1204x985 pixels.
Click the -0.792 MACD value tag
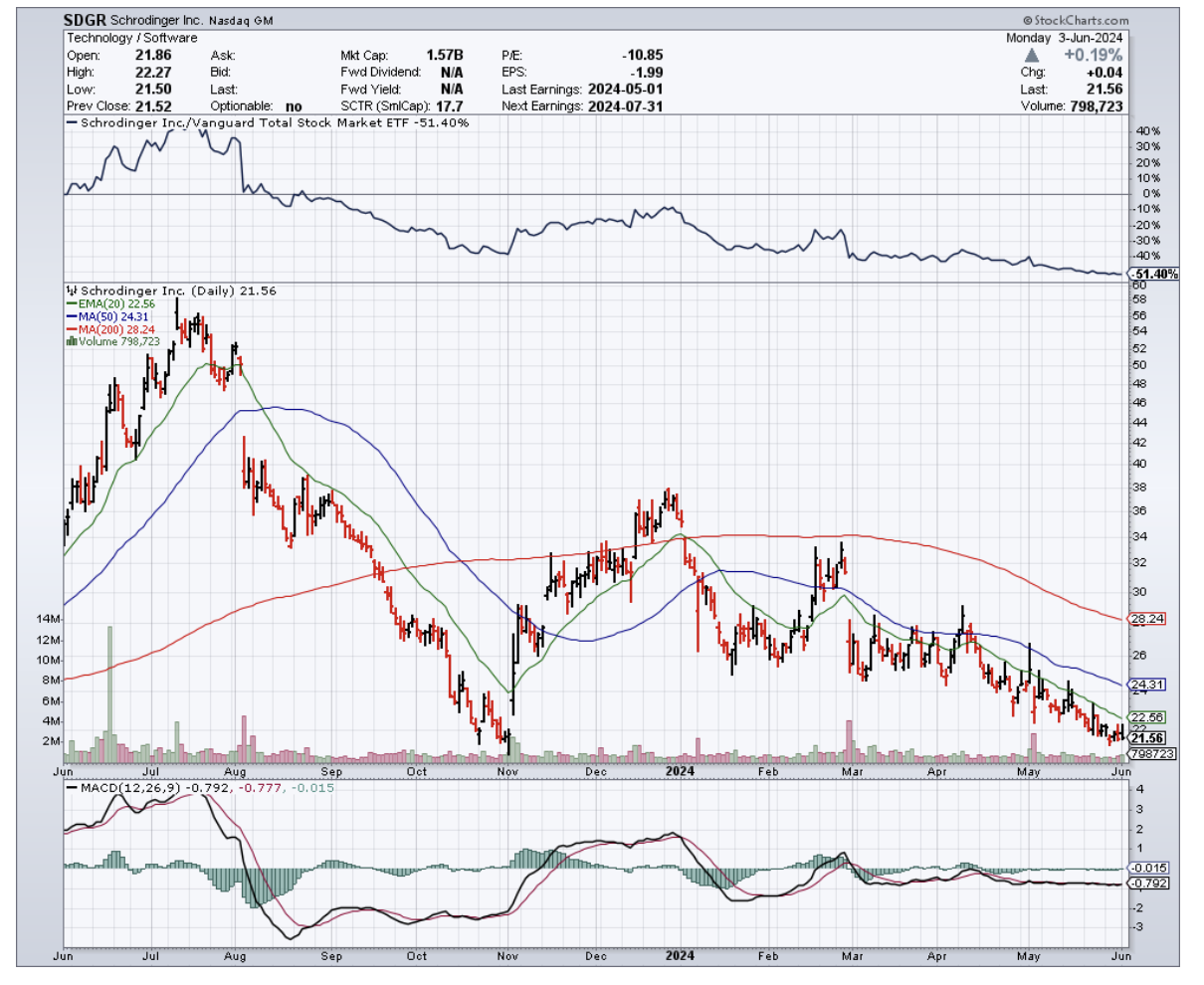1147,883
